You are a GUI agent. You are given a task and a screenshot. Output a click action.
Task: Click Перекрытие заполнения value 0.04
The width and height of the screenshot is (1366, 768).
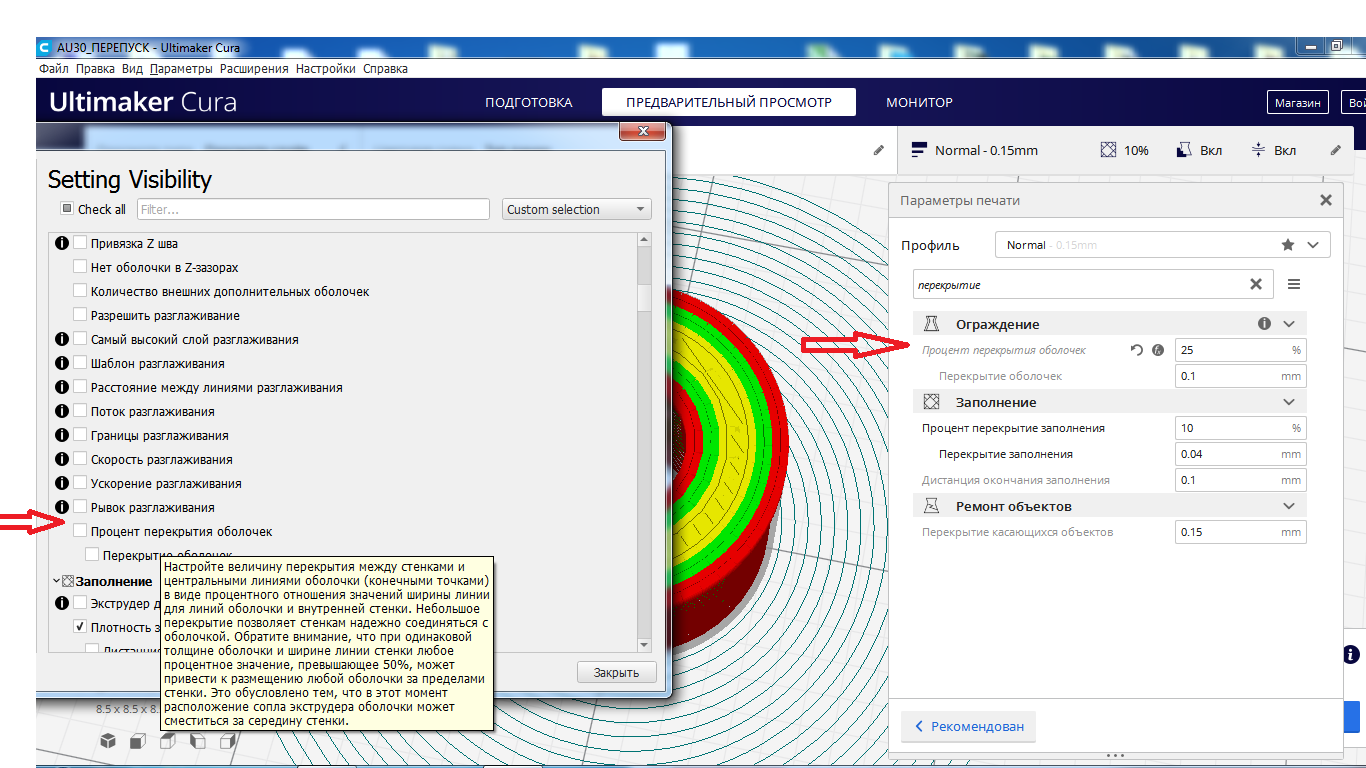(x=1240, y=454)
